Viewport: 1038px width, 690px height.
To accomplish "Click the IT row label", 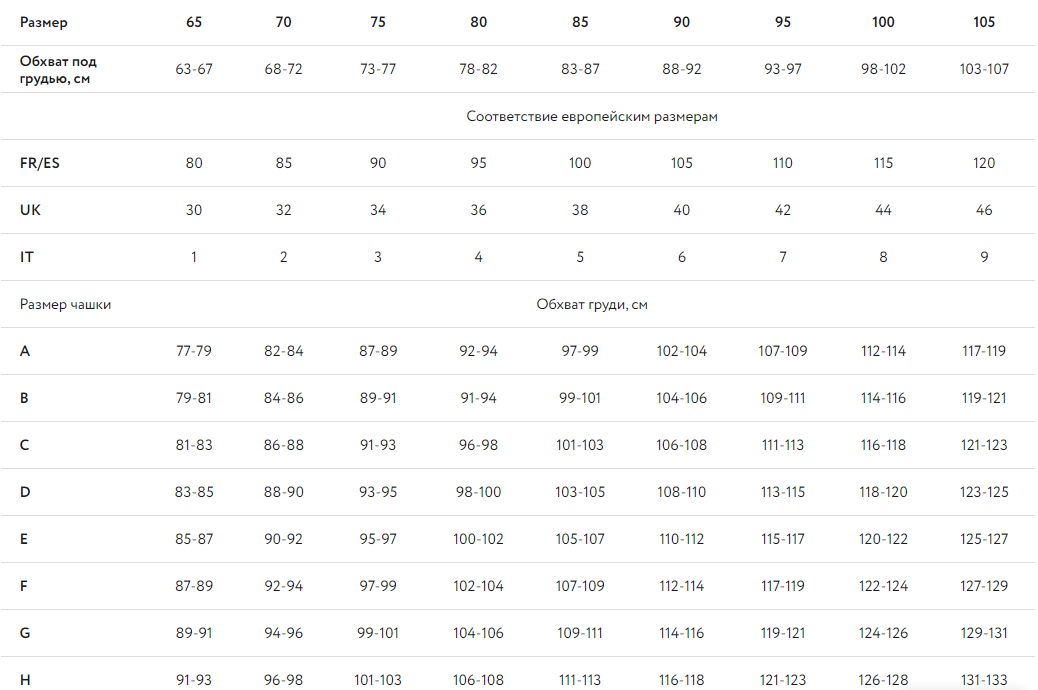I will coord(26,257).
